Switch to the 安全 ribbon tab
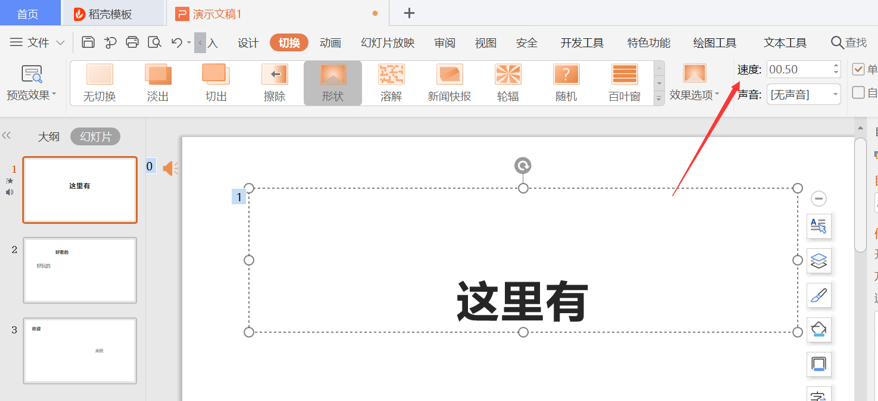 point(527,43)
